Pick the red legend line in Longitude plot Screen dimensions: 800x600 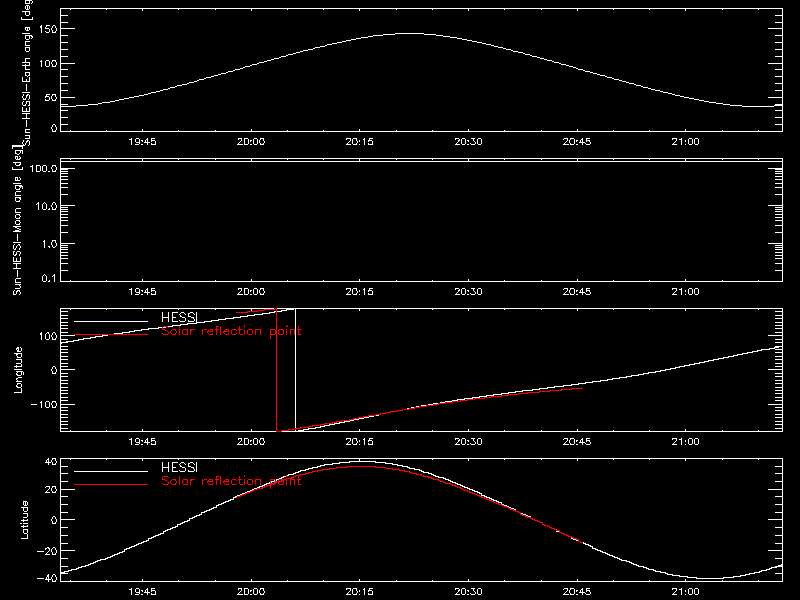click(111, 335)
